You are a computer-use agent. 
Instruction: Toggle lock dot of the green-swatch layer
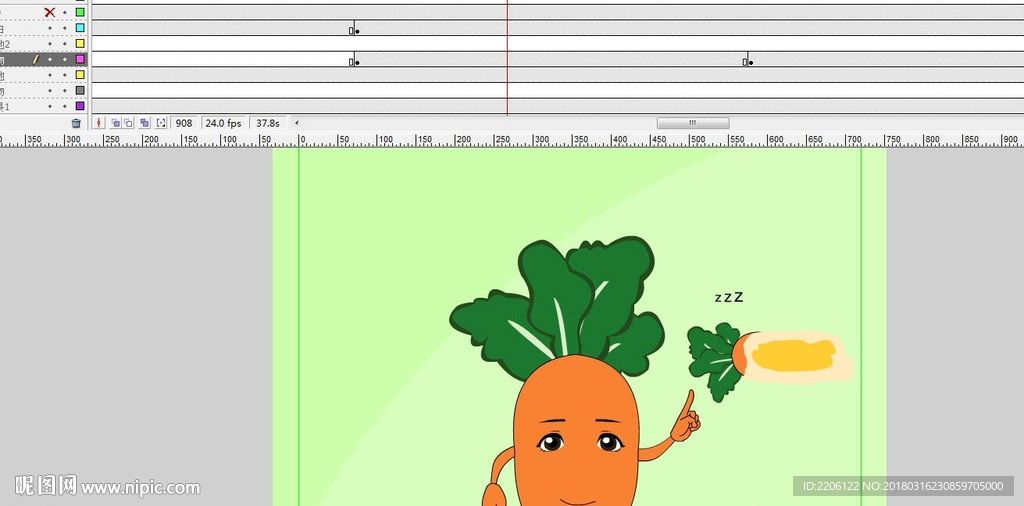click(x=65, y=12)
